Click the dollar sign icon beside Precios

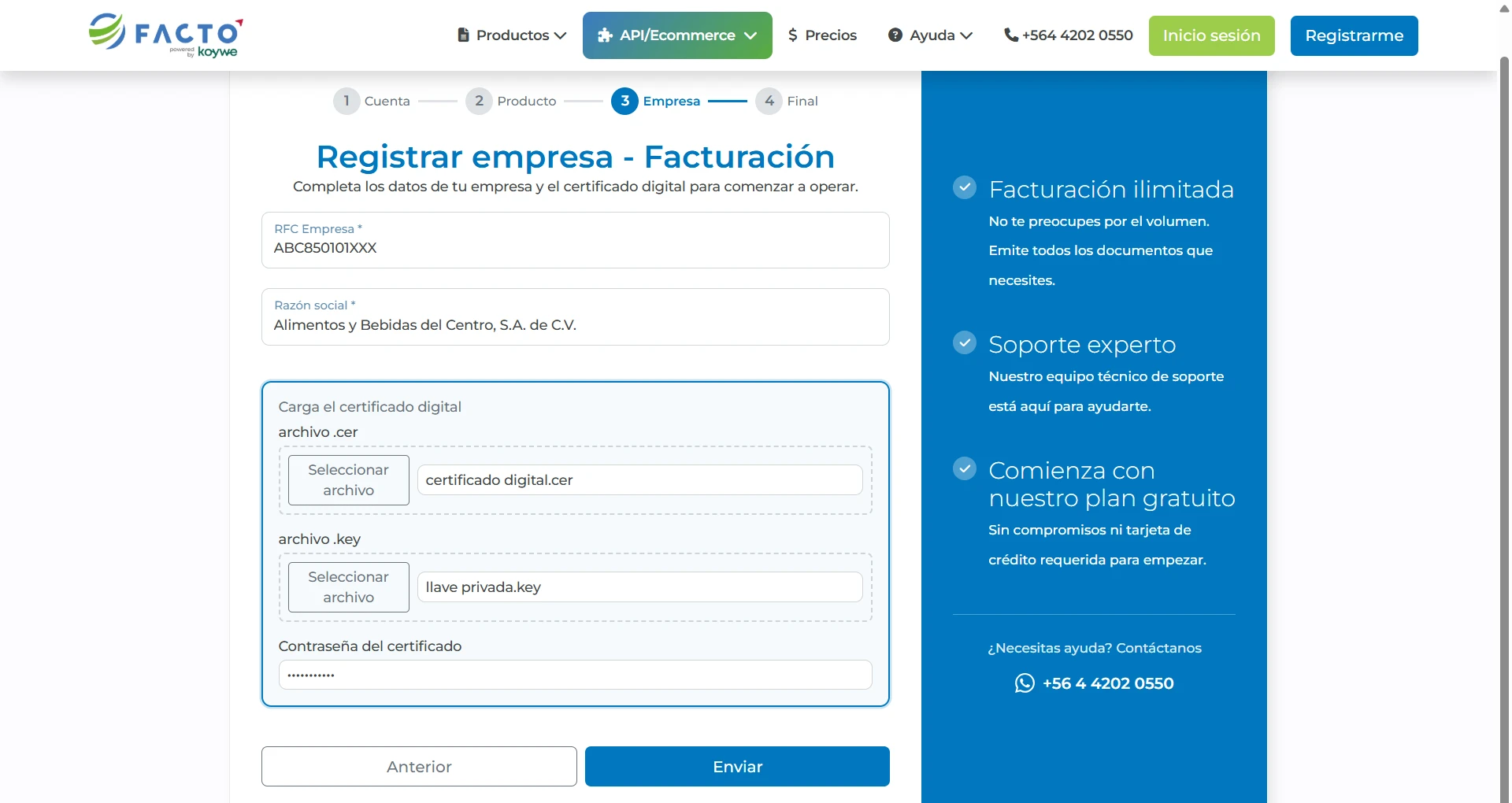[x=793, y=35]
